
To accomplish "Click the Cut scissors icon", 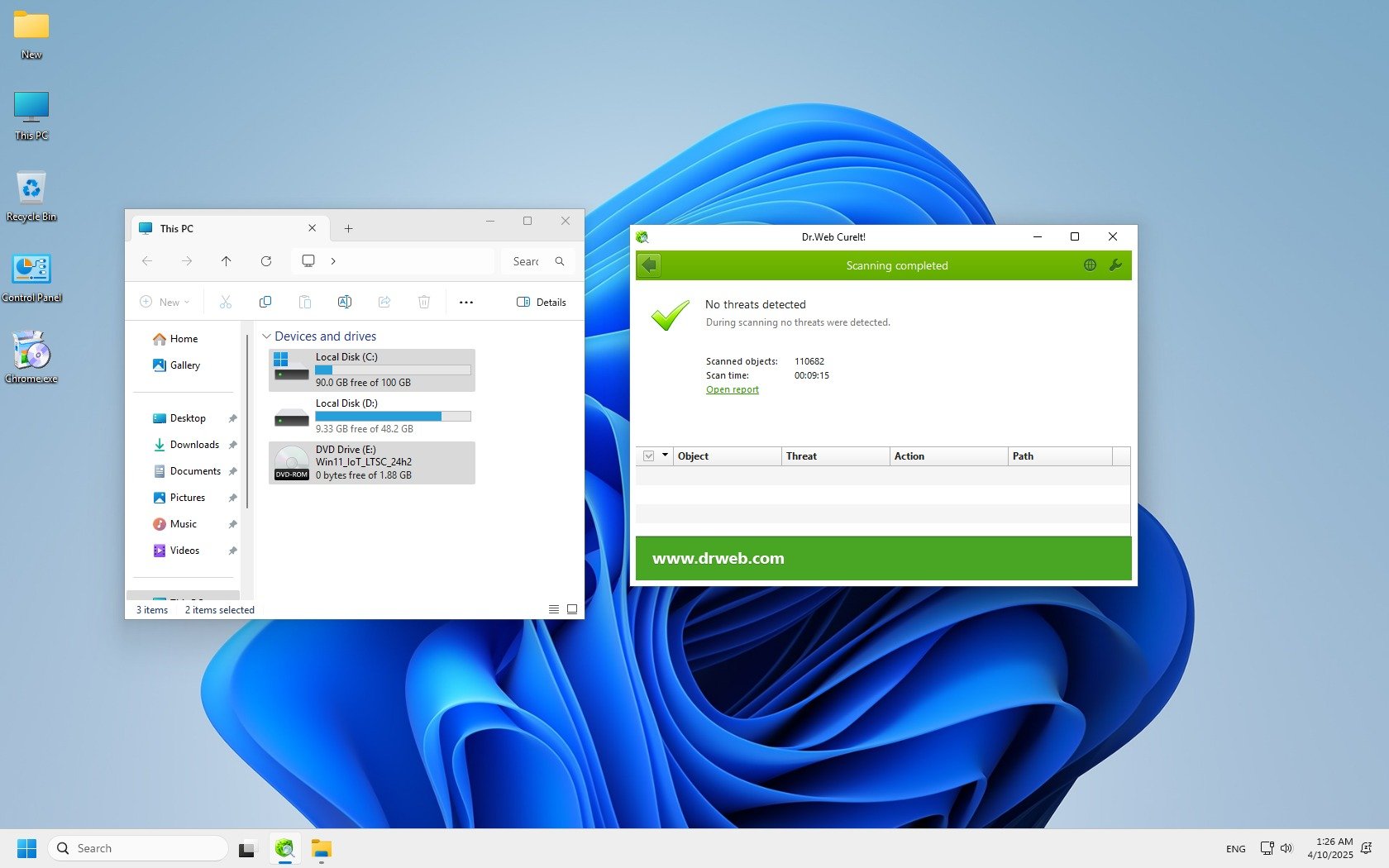I will (x=226, y=303).
